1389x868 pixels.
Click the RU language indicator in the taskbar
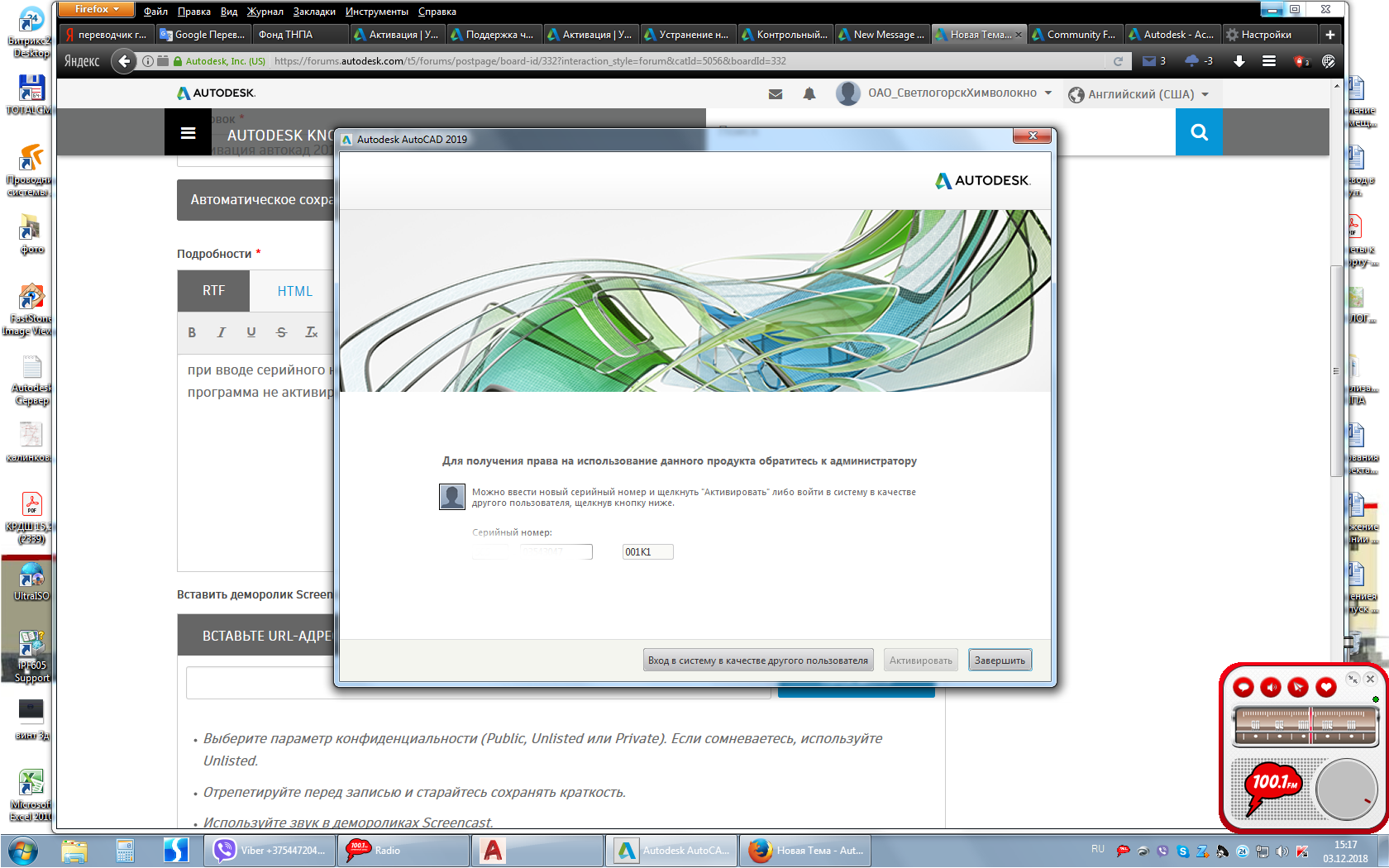[1098, 849]
